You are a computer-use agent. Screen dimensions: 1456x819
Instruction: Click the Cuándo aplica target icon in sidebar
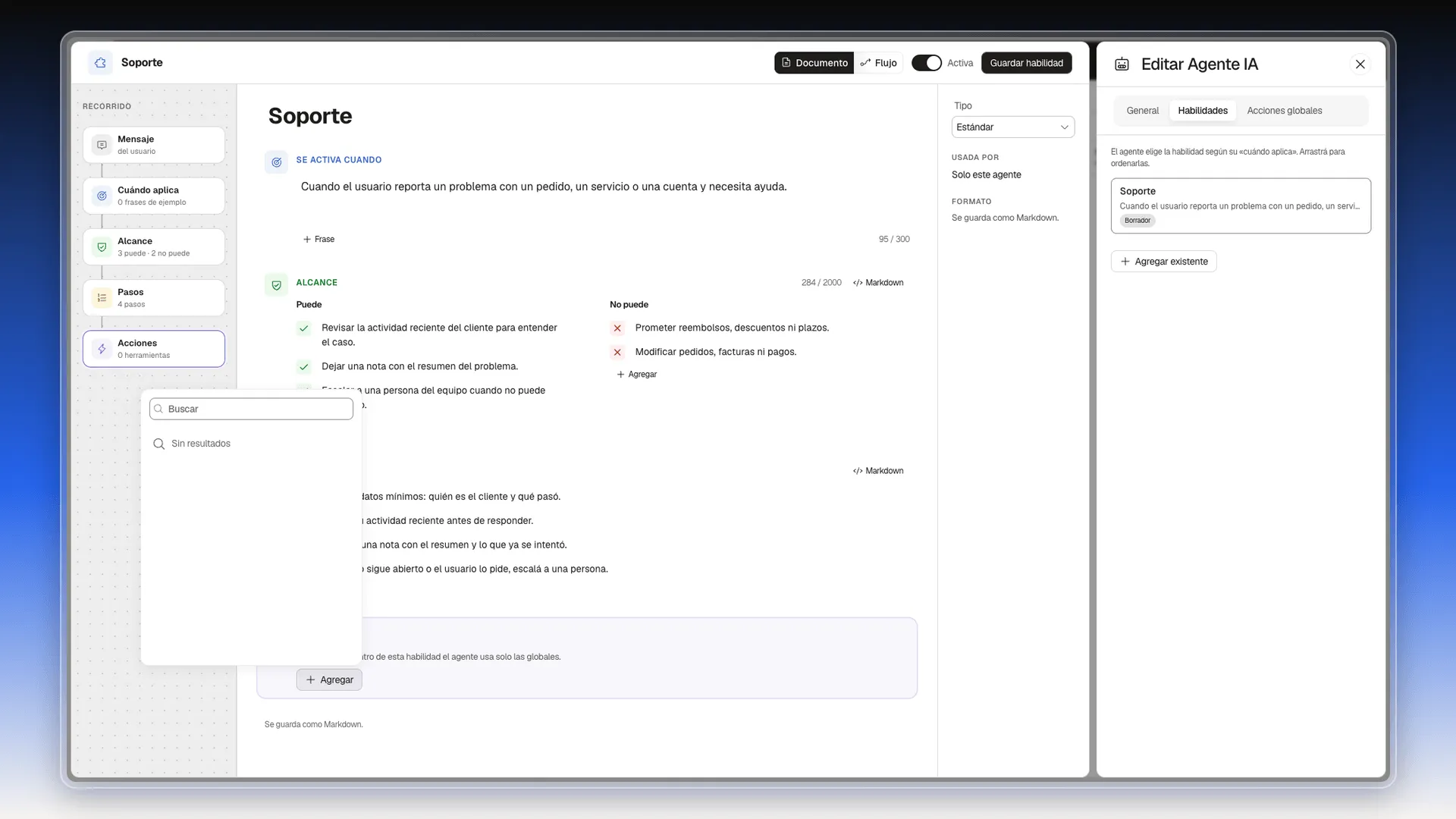point(102,196)
